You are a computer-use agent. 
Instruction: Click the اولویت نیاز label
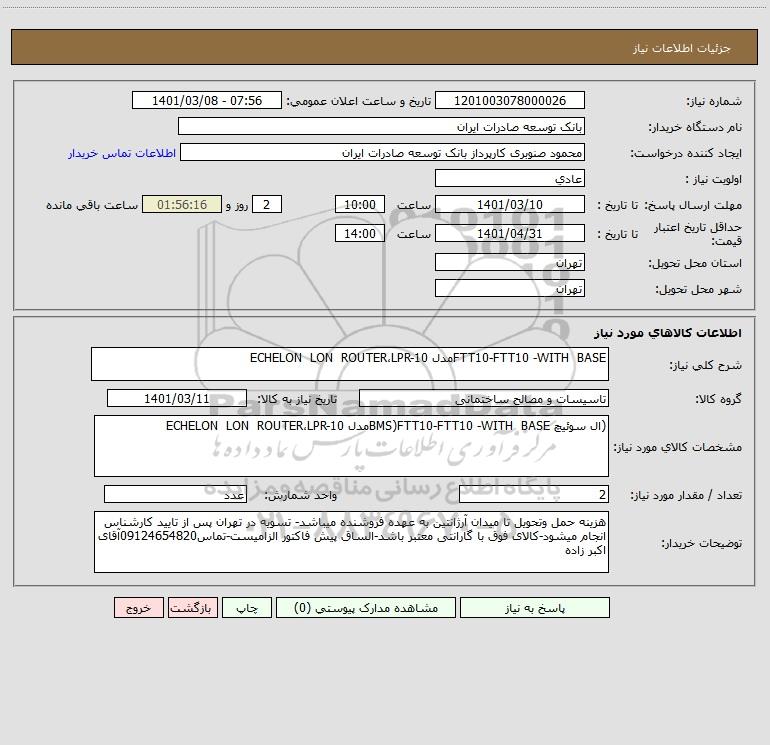point(714,179)
